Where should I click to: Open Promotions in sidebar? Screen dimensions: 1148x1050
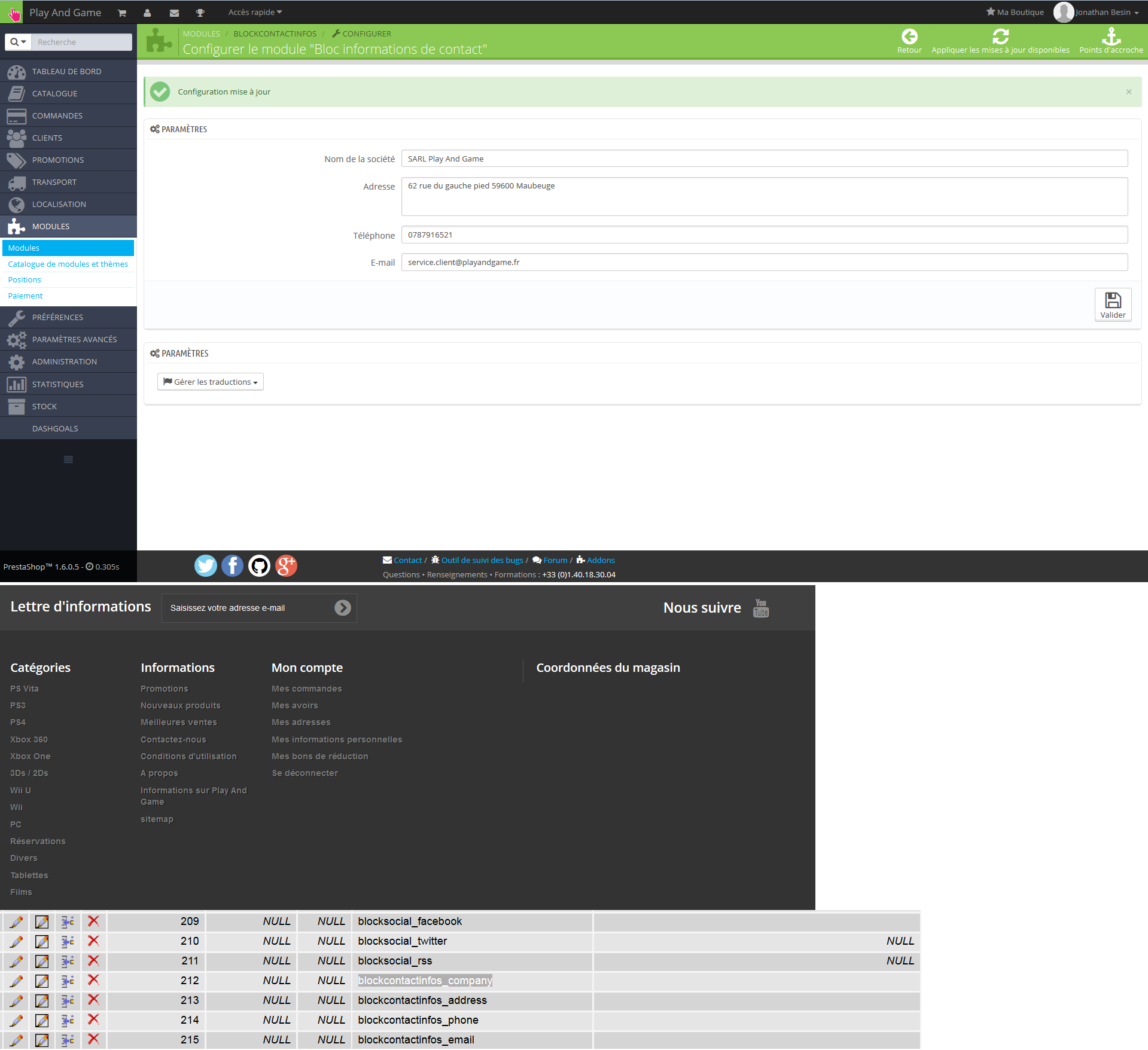[68, 160]
